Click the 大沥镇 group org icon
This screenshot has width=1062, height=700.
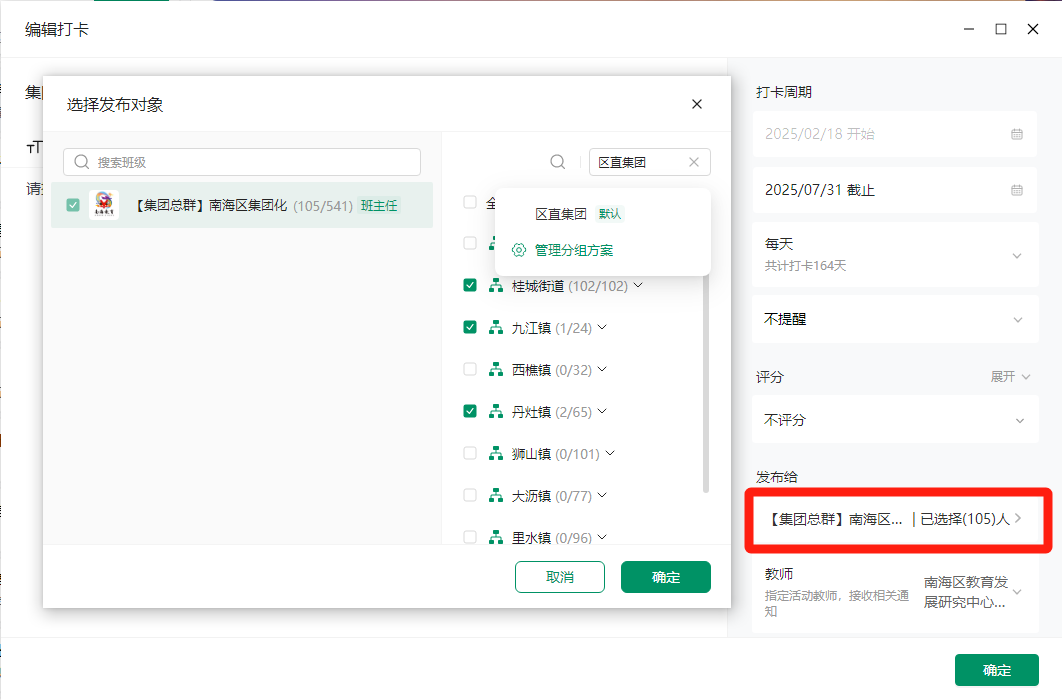[496, 496]
